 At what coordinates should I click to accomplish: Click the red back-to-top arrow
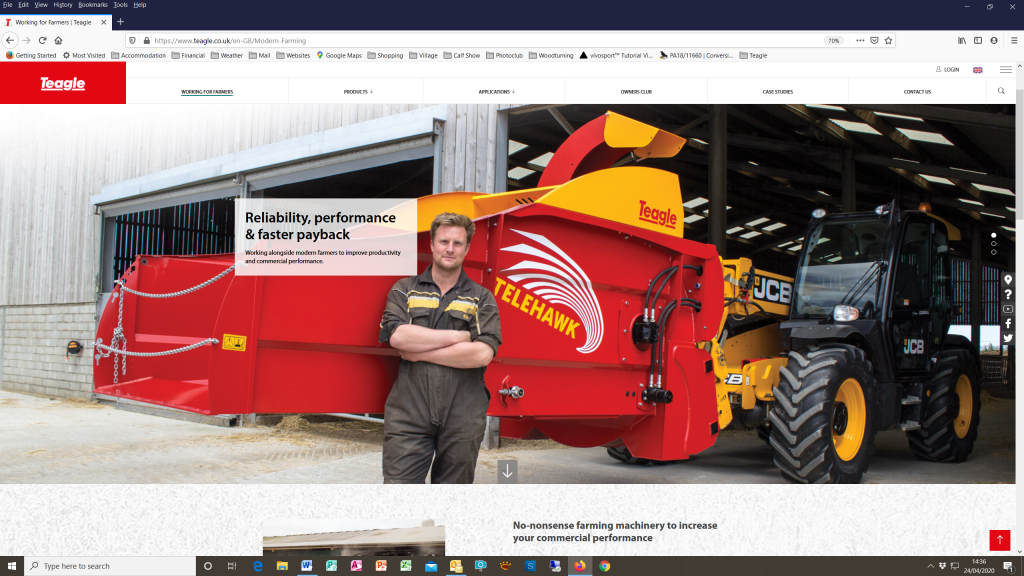click(x=1000, y=540)
